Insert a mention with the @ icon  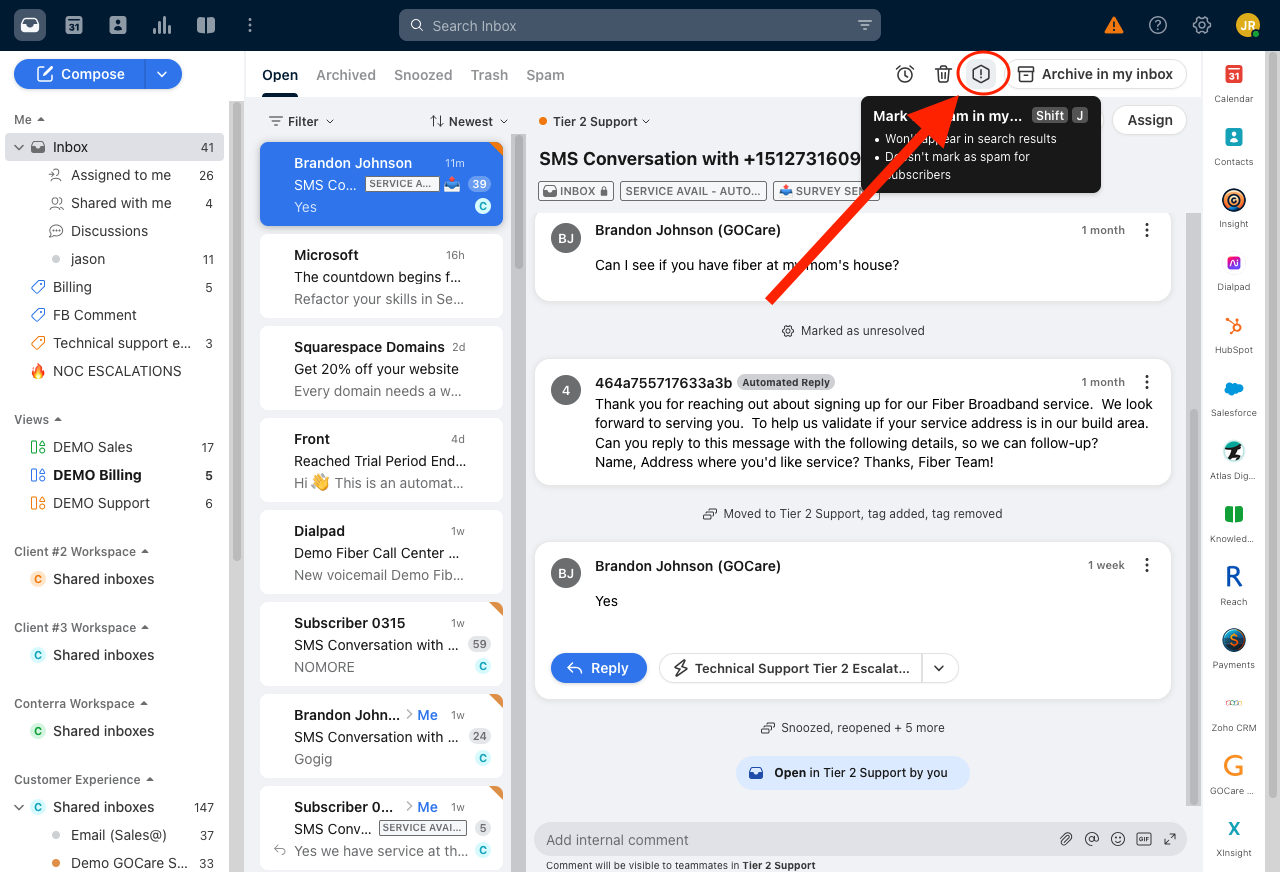(1092, 839)
